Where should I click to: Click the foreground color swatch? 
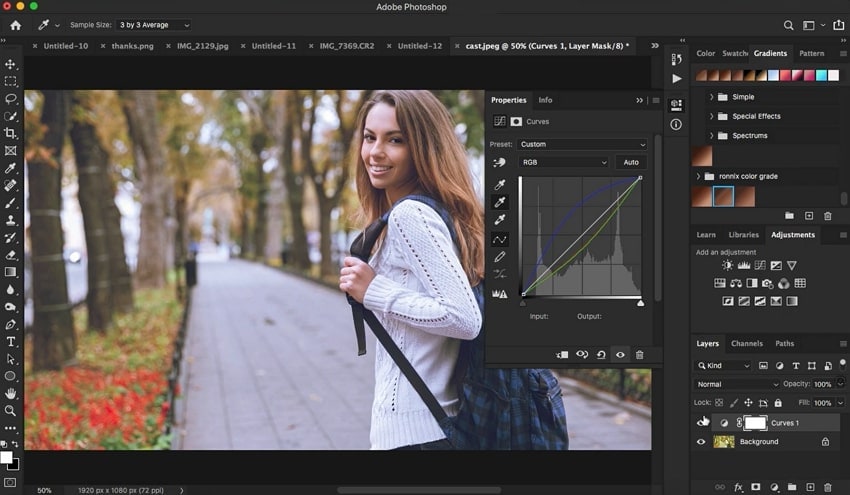pyautogui.click(x=6, y=457)
